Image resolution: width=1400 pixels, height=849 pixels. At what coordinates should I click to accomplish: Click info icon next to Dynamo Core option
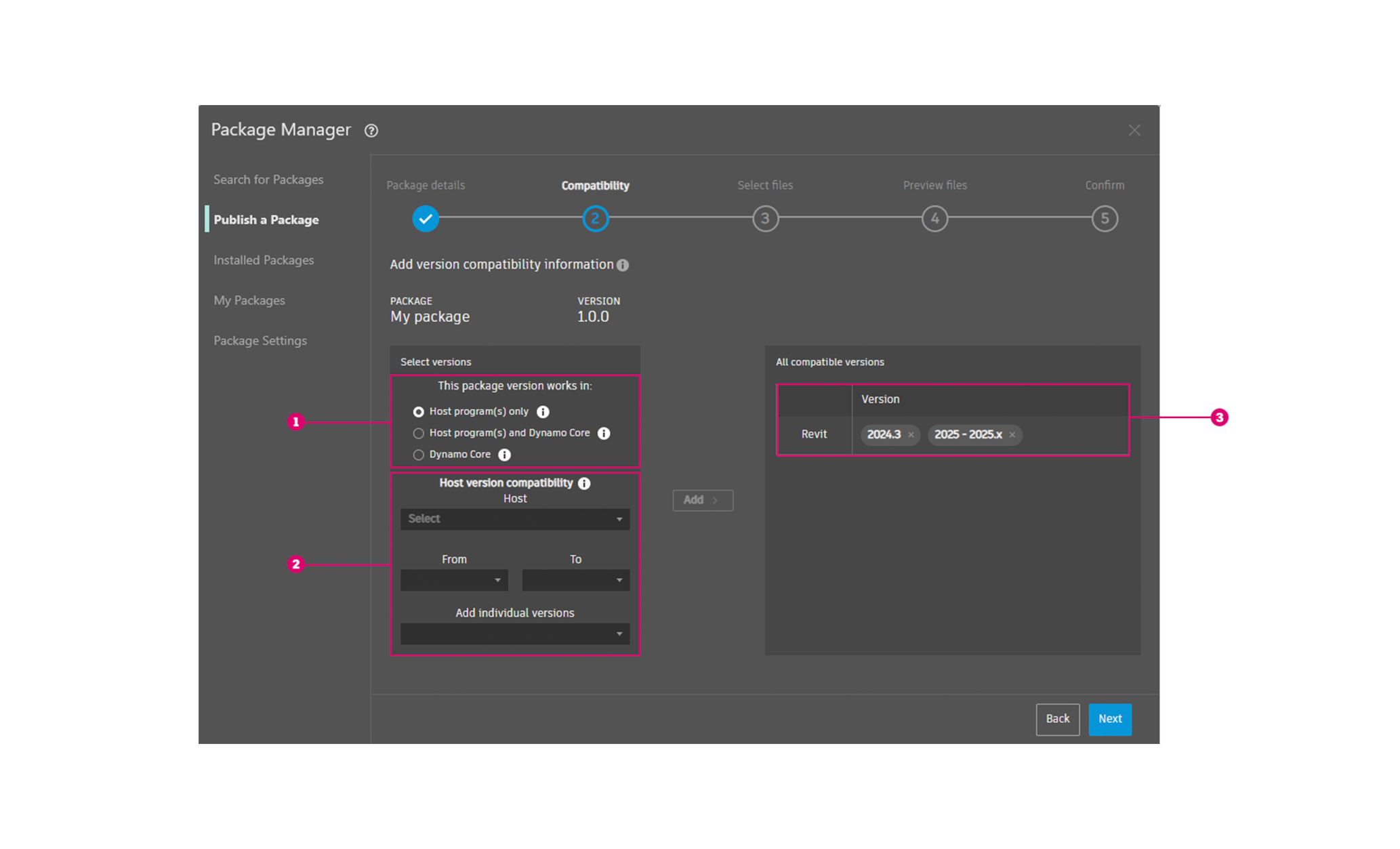[x=504, y=455]
